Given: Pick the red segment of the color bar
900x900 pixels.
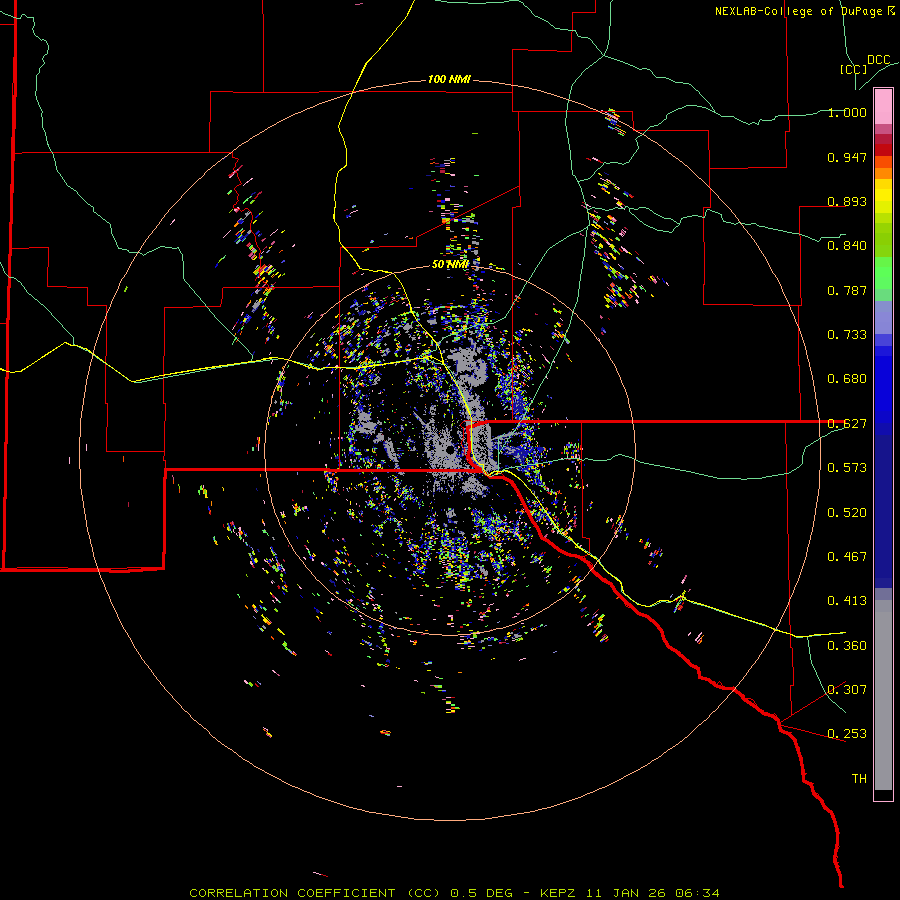Looking at the screenshot, I should pos(883,150).
